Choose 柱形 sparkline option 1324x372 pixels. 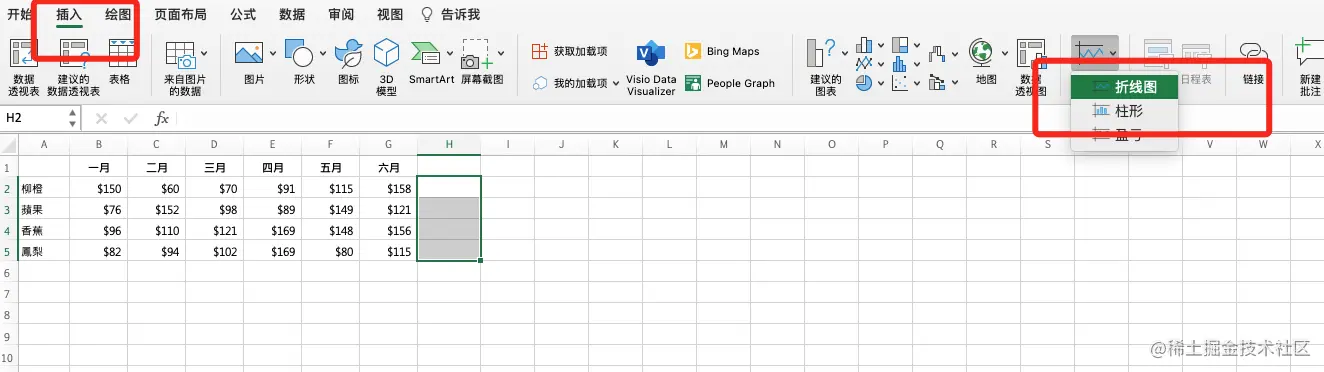point(1124,111)
